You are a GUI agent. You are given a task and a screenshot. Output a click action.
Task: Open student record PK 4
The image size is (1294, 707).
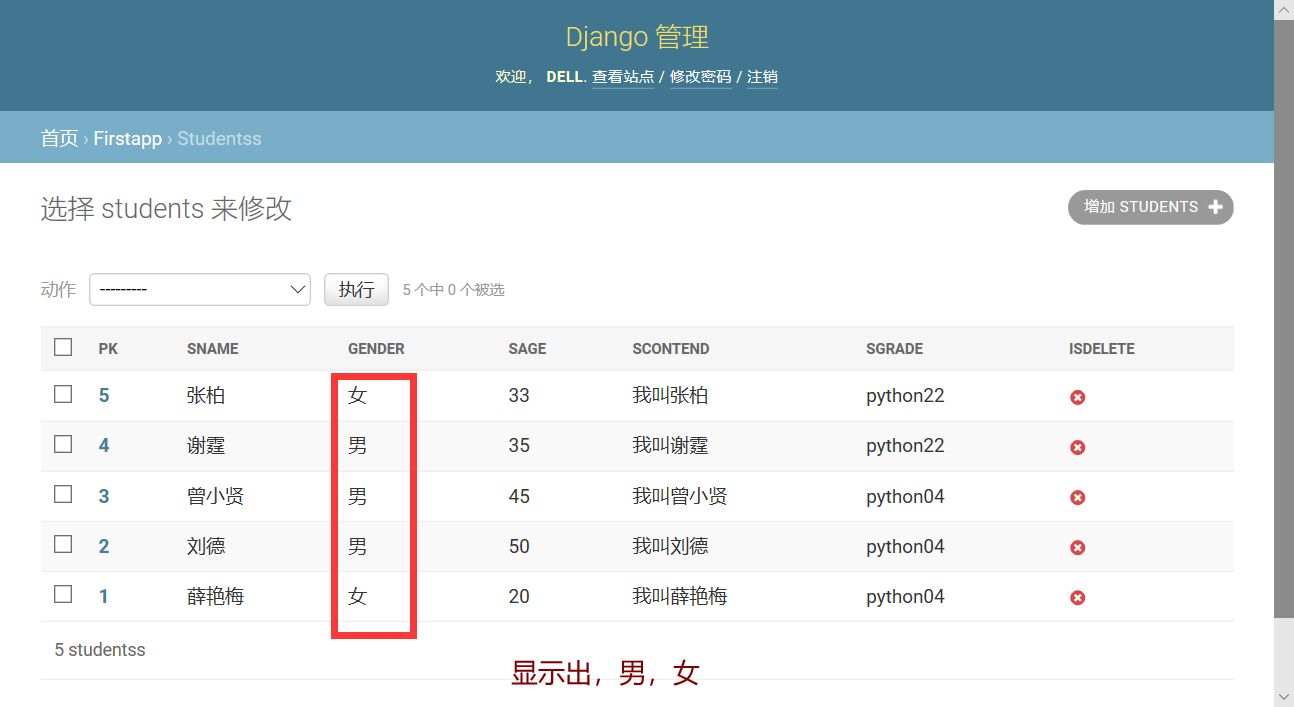[104, 446]
